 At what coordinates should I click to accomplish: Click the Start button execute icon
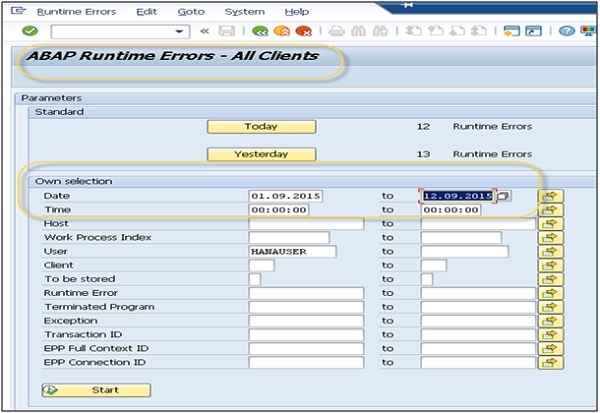[51, 389]
